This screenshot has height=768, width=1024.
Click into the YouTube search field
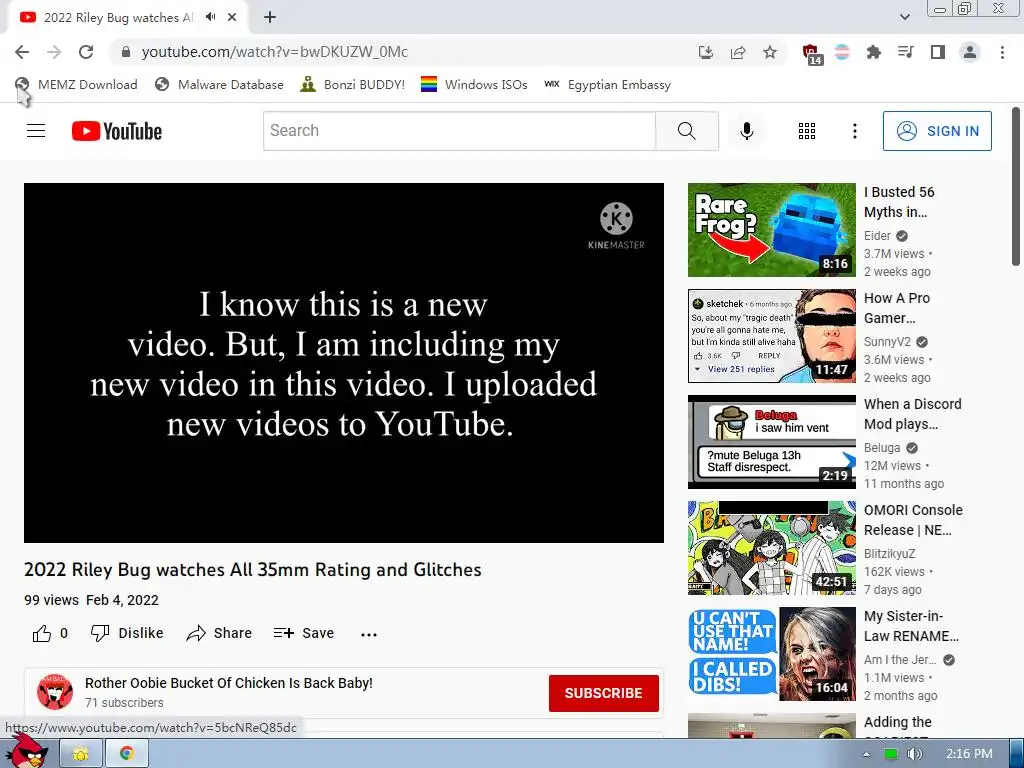(459, 131)
